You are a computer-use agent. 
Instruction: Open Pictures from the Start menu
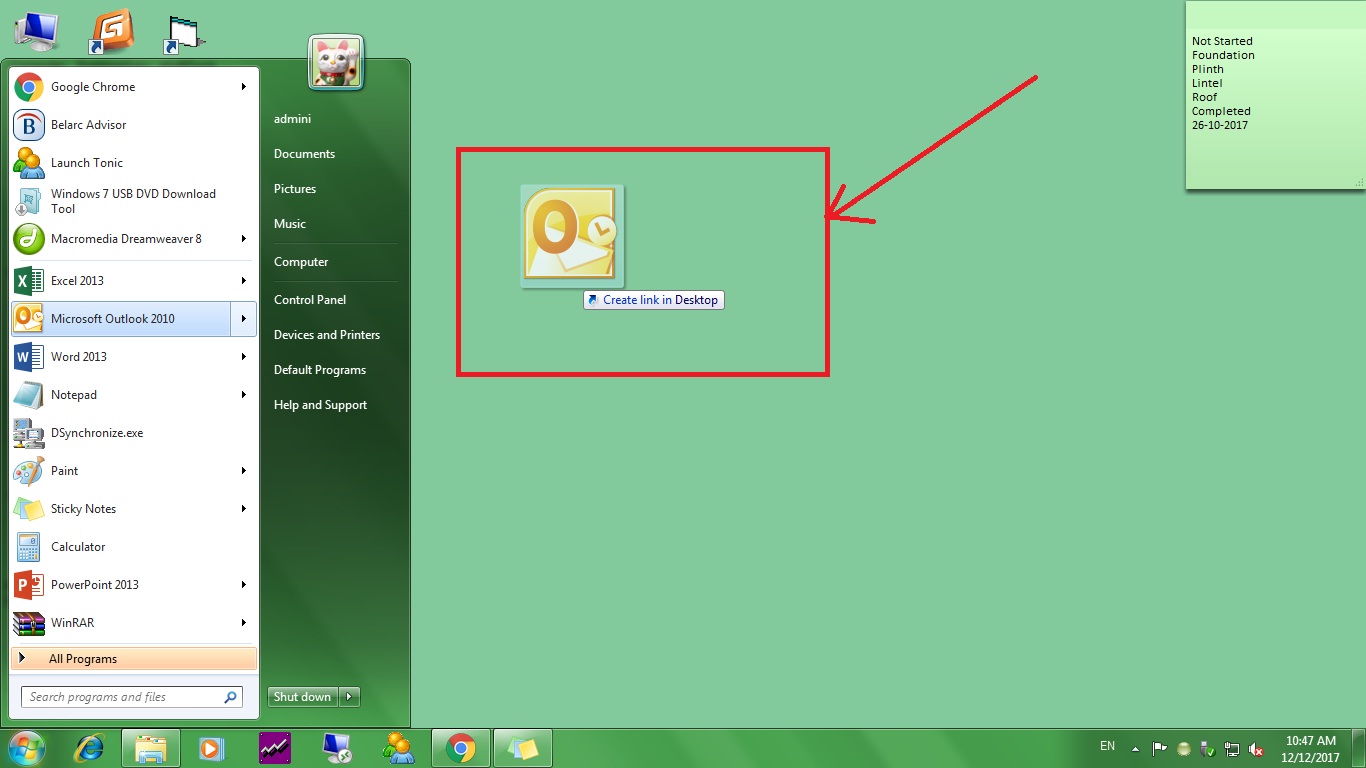pos(295,189)
